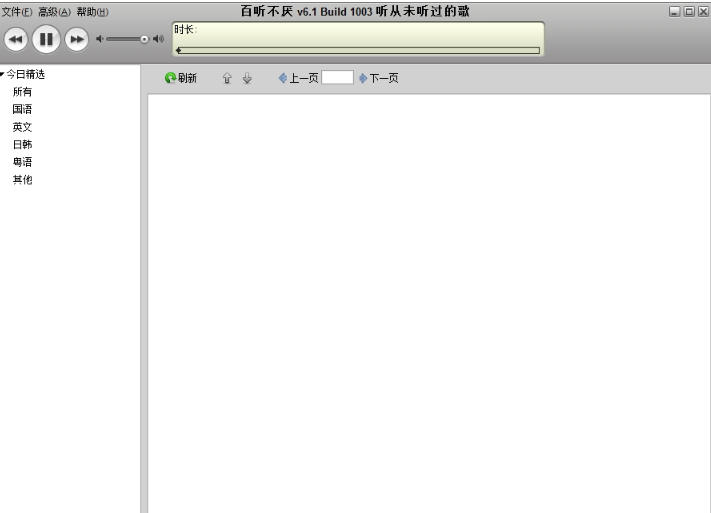
Task: Select 粤语 category in sidebar
Action: (22, 162)
